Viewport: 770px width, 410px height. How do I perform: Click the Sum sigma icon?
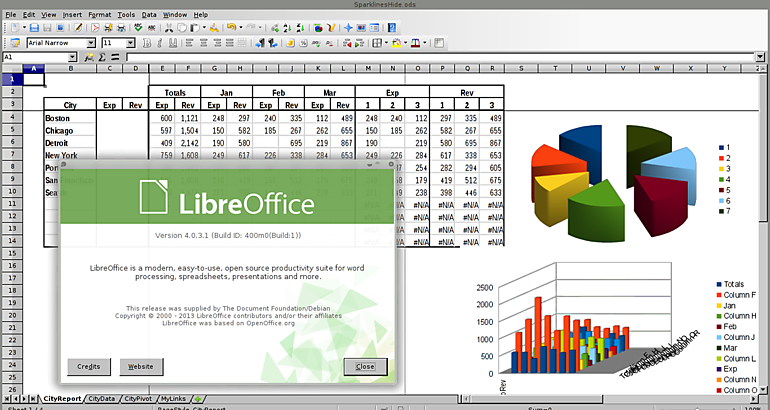click(102, 57)
